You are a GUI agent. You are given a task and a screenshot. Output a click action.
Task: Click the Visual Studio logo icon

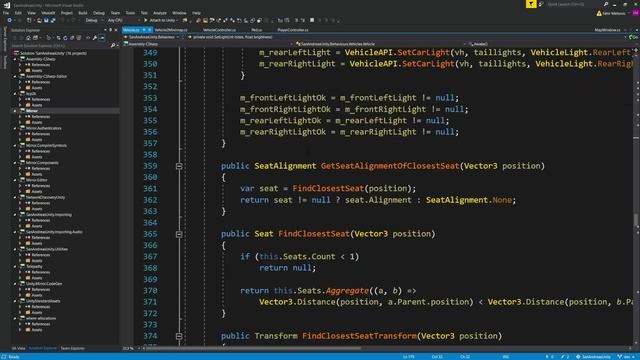pos(7,5)
